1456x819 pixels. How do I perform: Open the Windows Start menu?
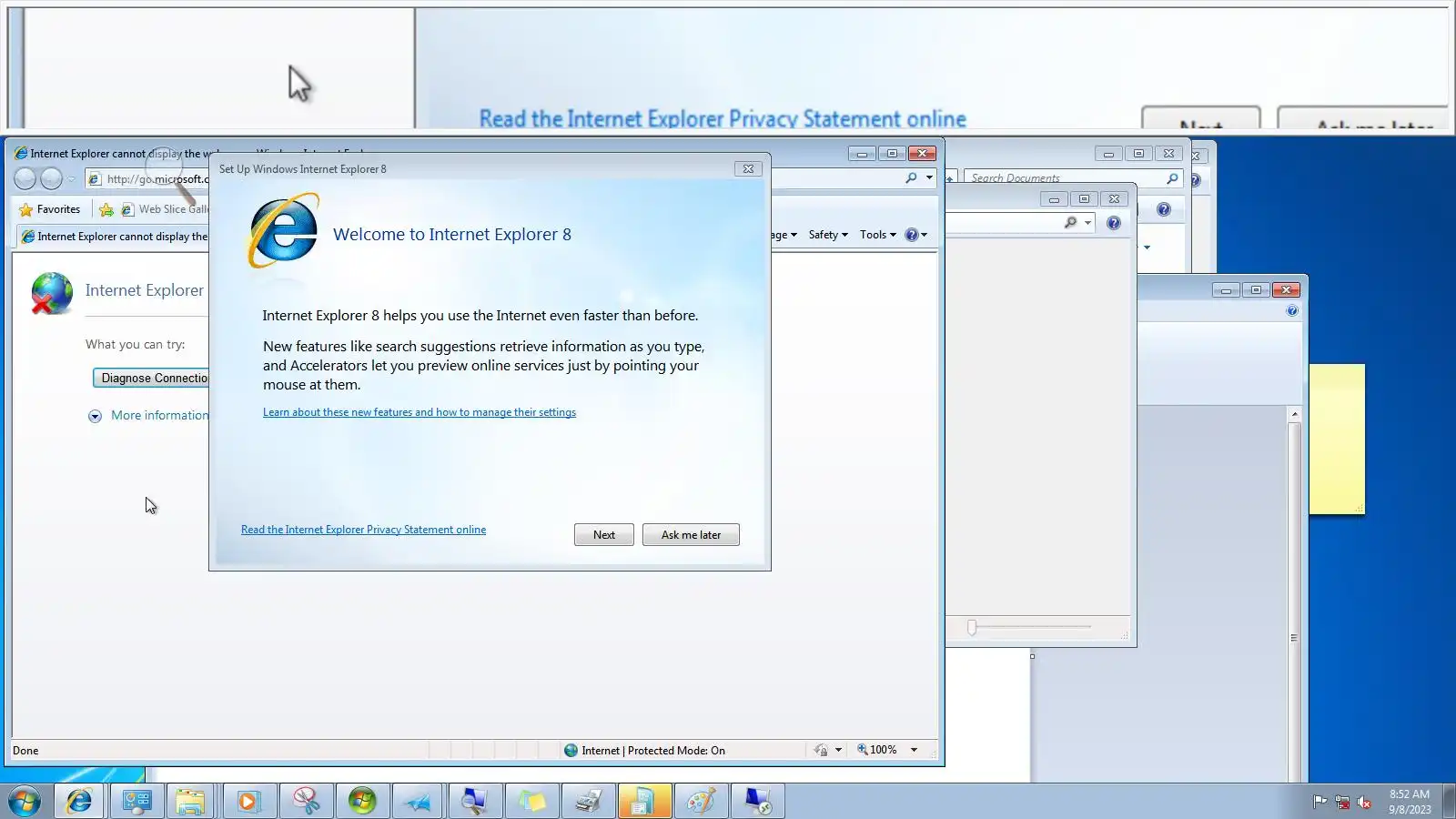pos(25,801)
